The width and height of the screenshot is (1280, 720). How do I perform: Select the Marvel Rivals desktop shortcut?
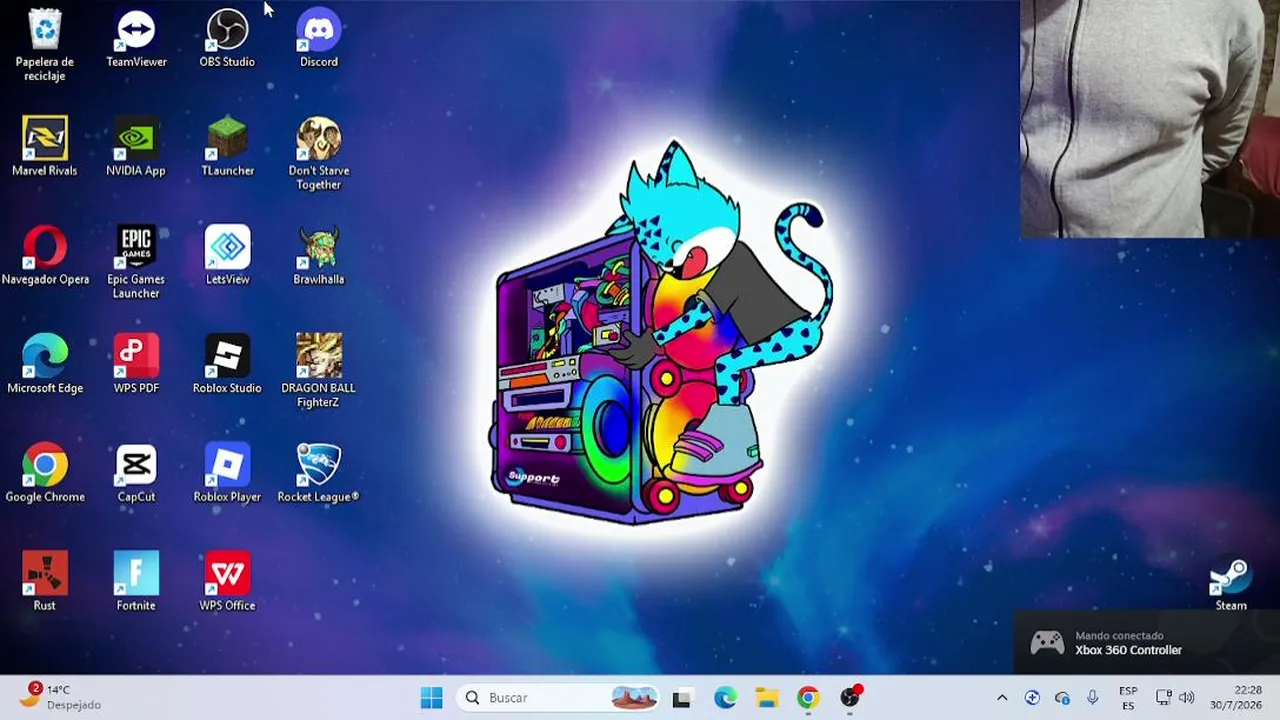pyautogui.click(x=45, y=147)
